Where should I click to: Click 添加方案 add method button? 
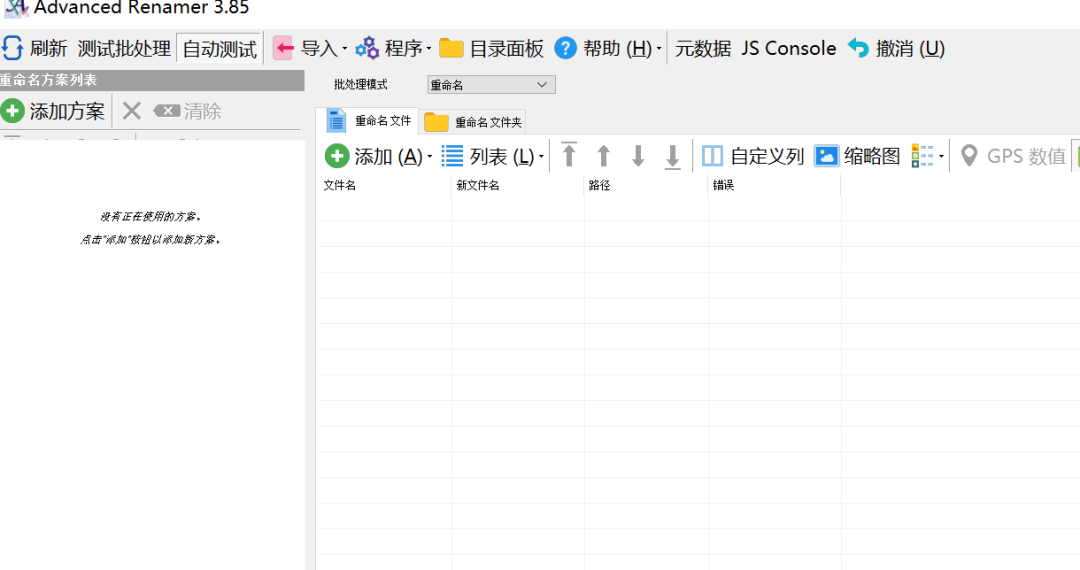[x=53, y=111]
